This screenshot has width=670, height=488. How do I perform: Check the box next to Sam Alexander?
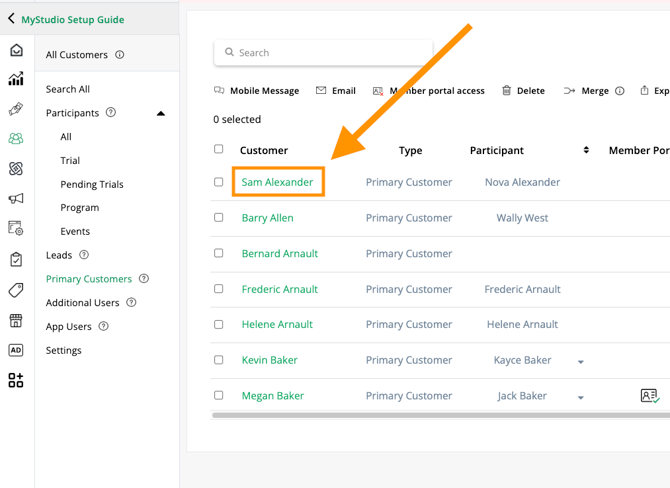(219, 182)
